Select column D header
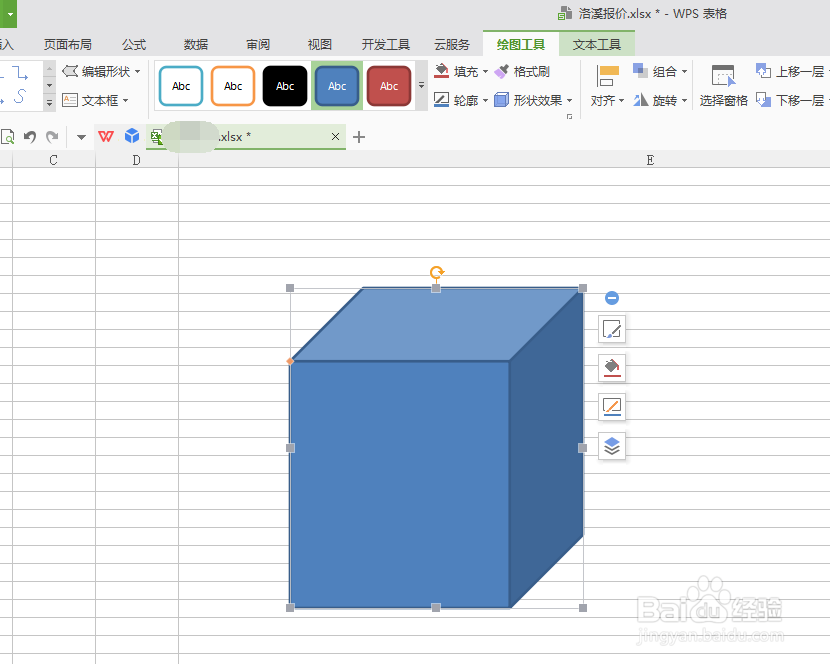Image resolution: width=830 pixels, height=664 pixels. (137, 160)
